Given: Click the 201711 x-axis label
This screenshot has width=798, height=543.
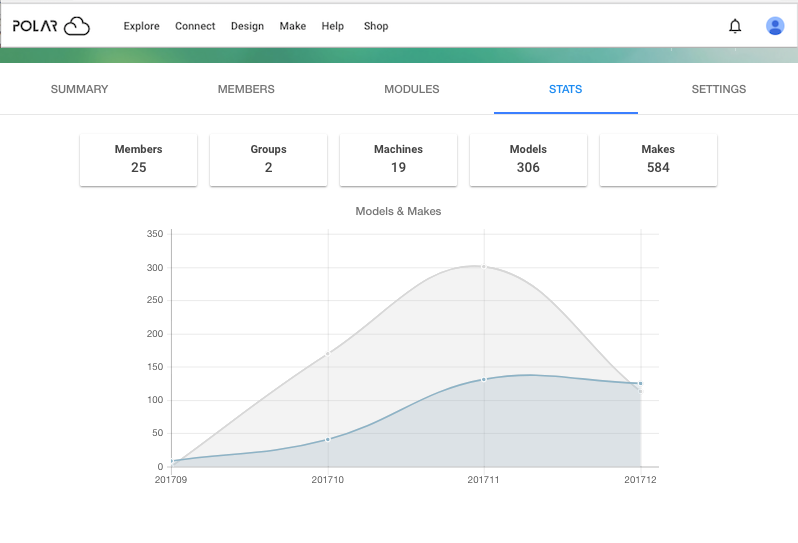Looking at the screenshot, I should coord(483,479).
